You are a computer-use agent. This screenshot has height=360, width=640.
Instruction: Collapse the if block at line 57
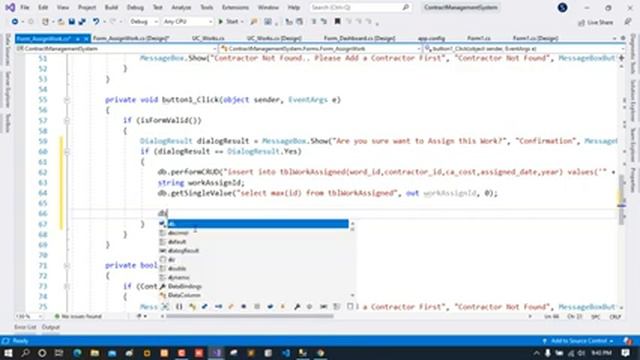(x=67, y=120)
